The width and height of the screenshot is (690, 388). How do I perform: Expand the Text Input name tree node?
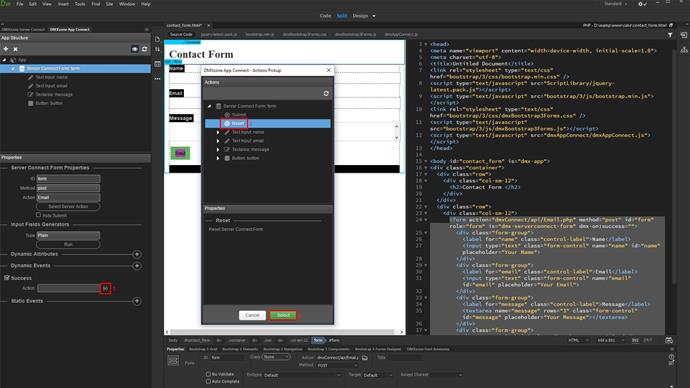[218, 132]
